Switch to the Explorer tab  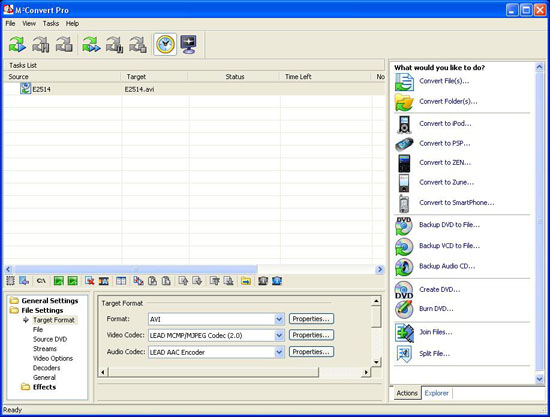[x=436, y=393]
